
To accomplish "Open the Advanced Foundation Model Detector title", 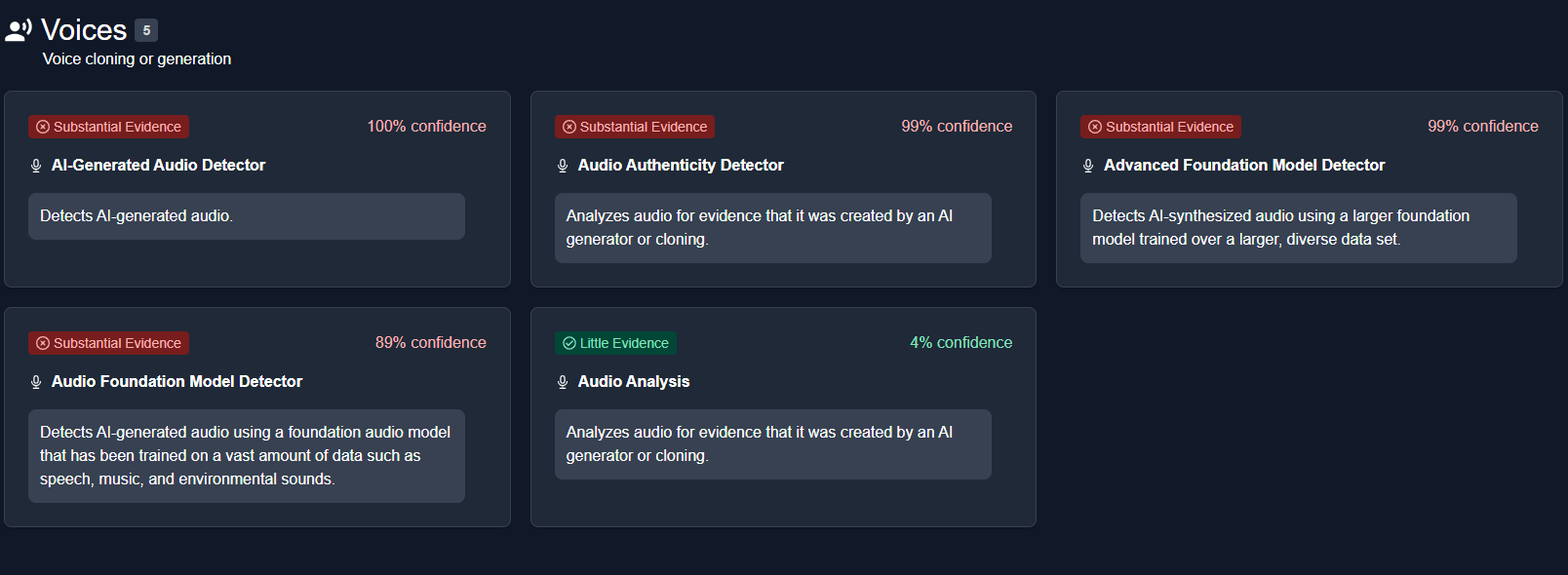I will tap(1244, 166).
